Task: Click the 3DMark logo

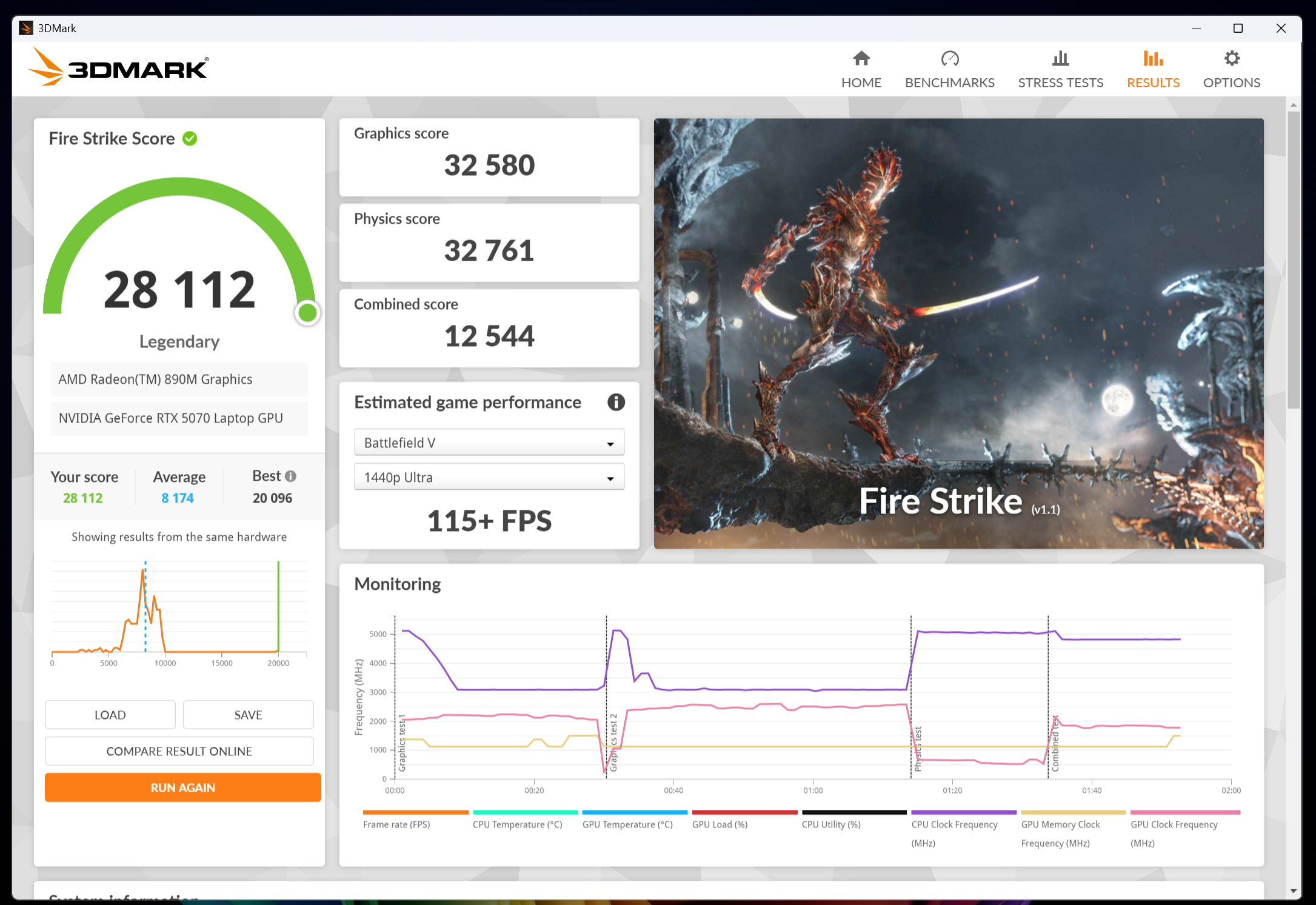Action: [x=119, y=67]
